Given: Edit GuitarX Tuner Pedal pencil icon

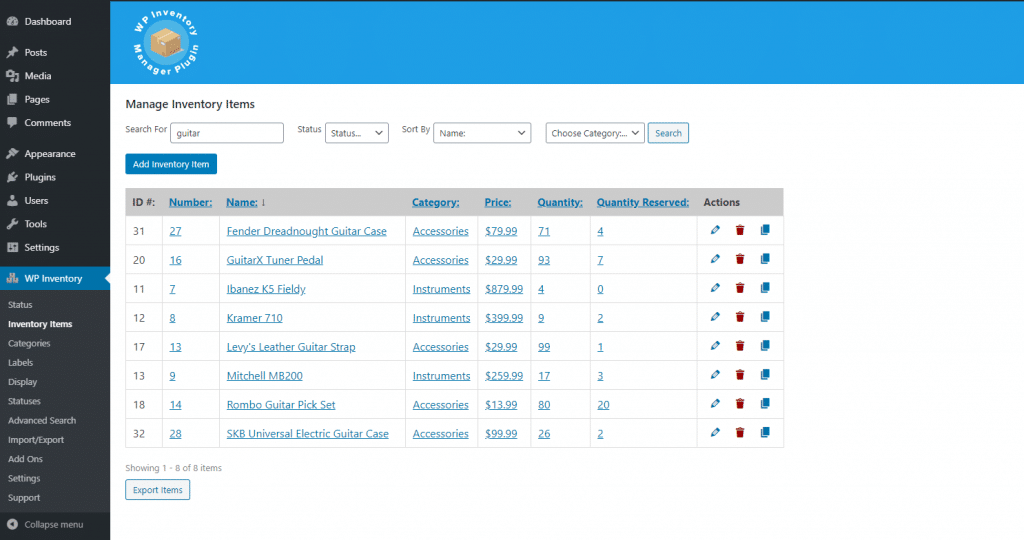Looking at the screenshot, I should point(715,259).
